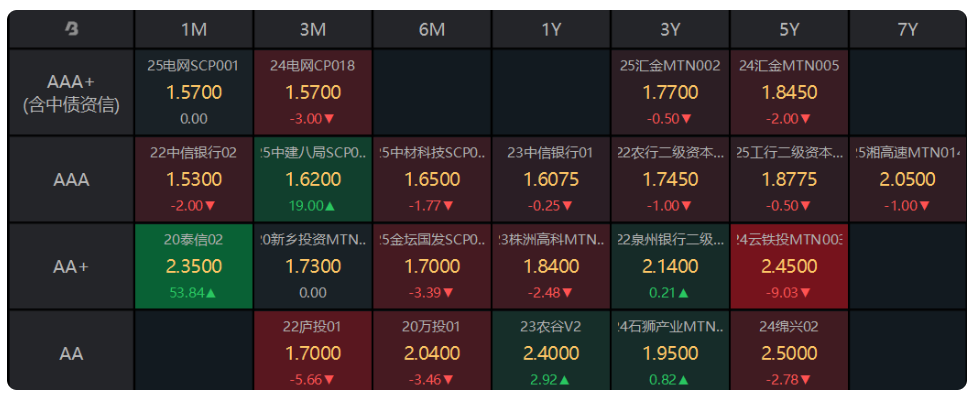
Task: Open the 24汇金MTN005 bond cell
Action: tap(790, 93)
